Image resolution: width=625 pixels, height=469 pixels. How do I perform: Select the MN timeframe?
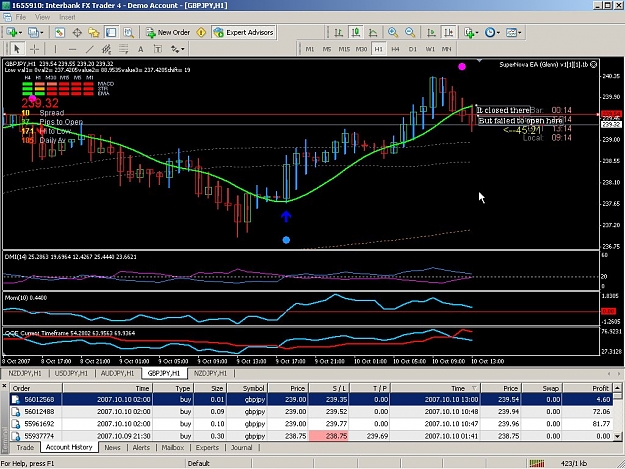coord(446,49)
